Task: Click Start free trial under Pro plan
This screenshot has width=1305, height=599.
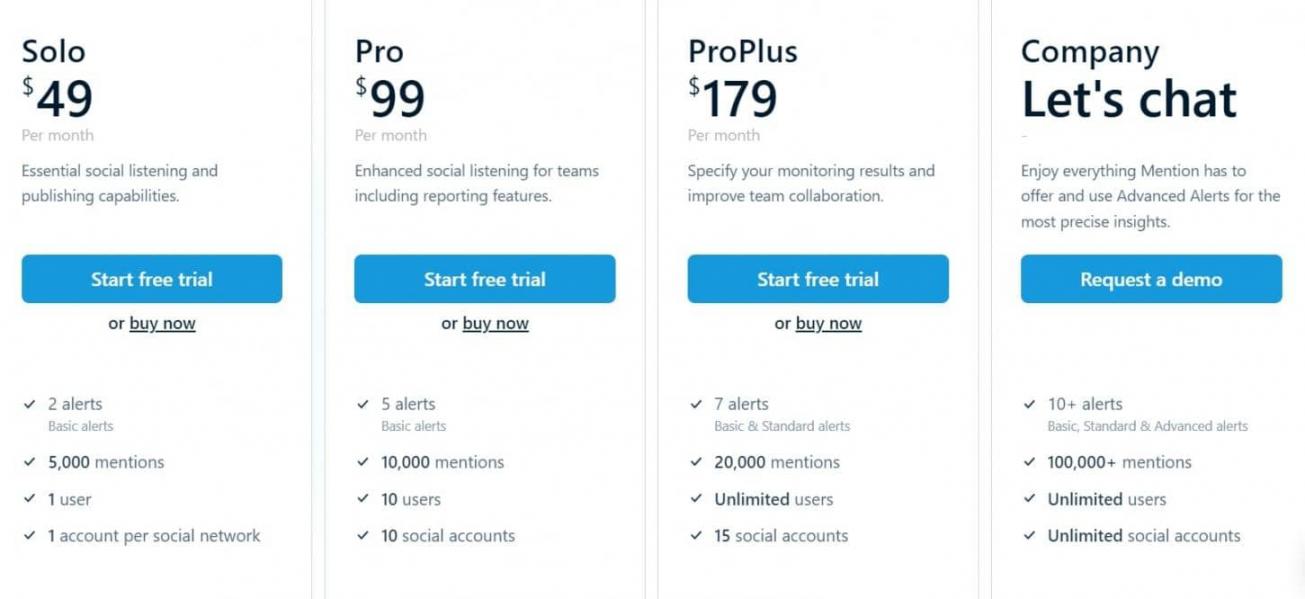Action: click(x=485, y=279)
